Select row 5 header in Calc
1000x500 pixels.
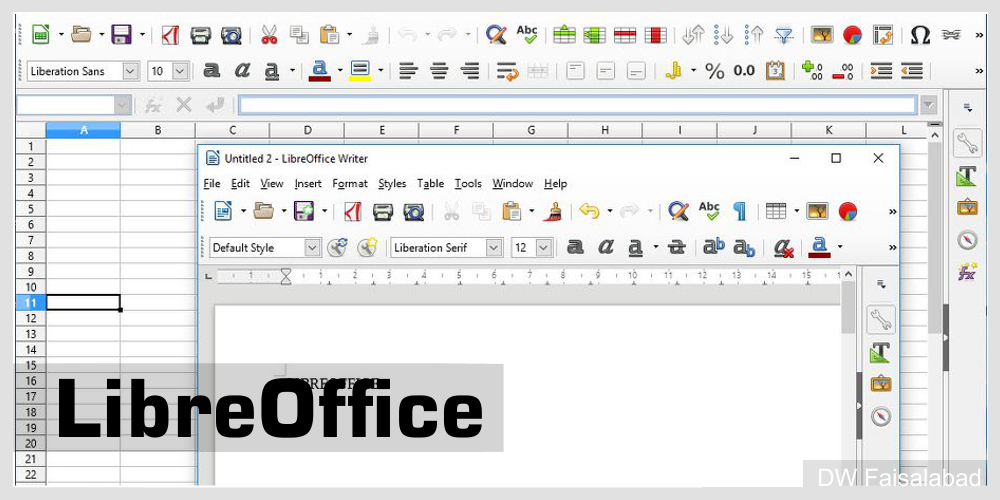coord(31,209)
